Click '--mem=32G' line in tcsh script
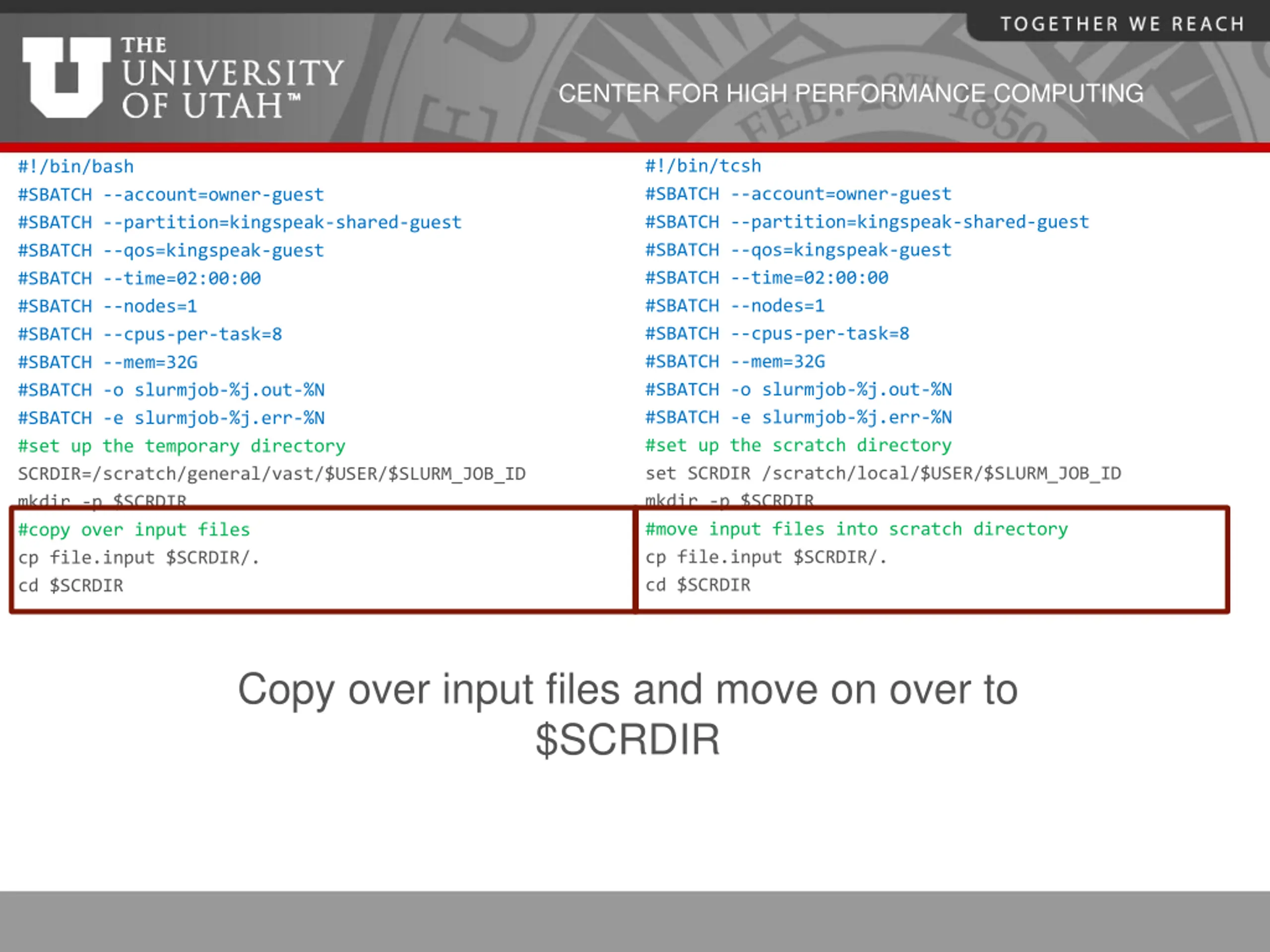 [x=736, y=361]
